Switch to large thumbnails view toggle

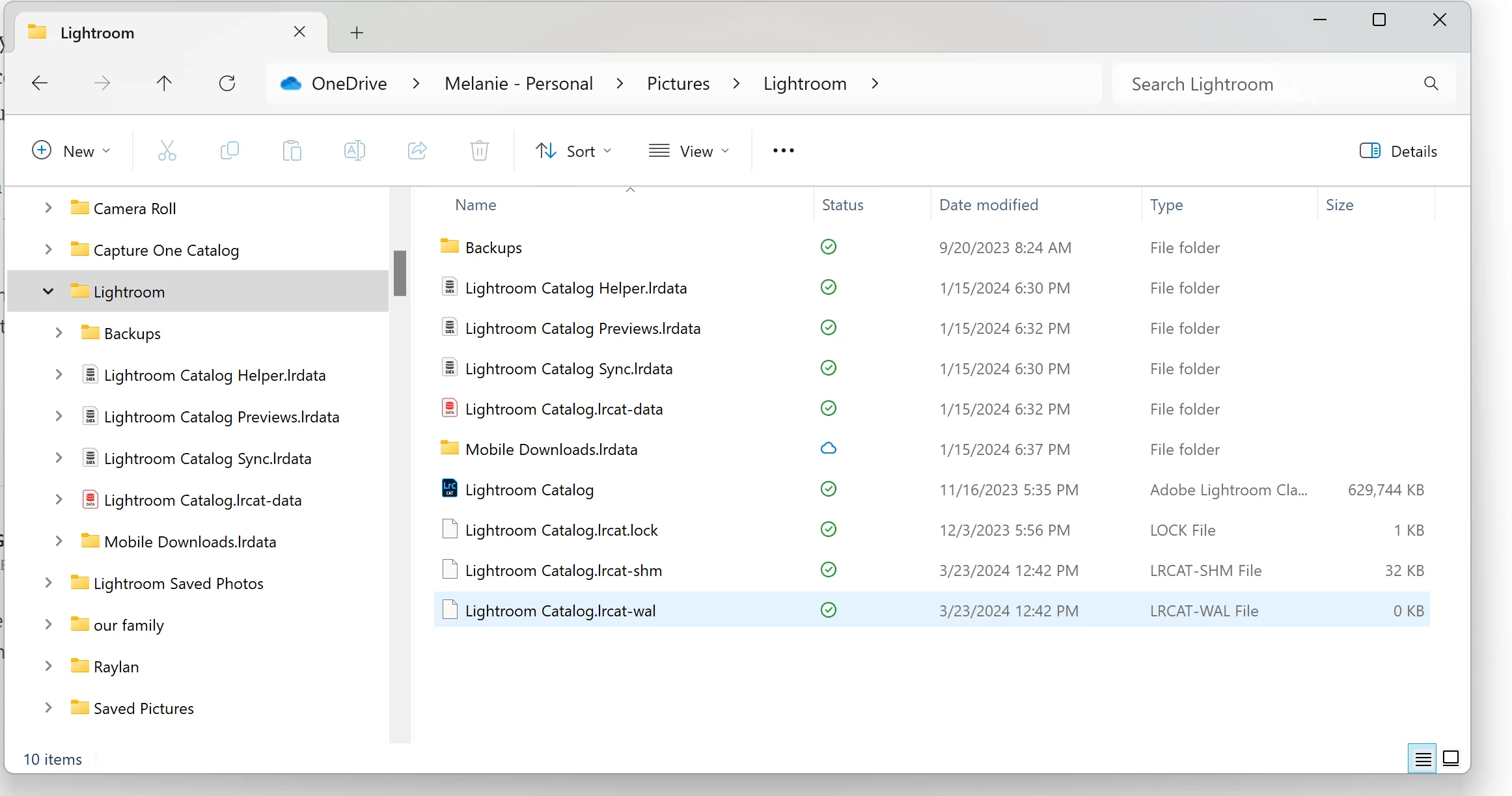pos(1451,758)
